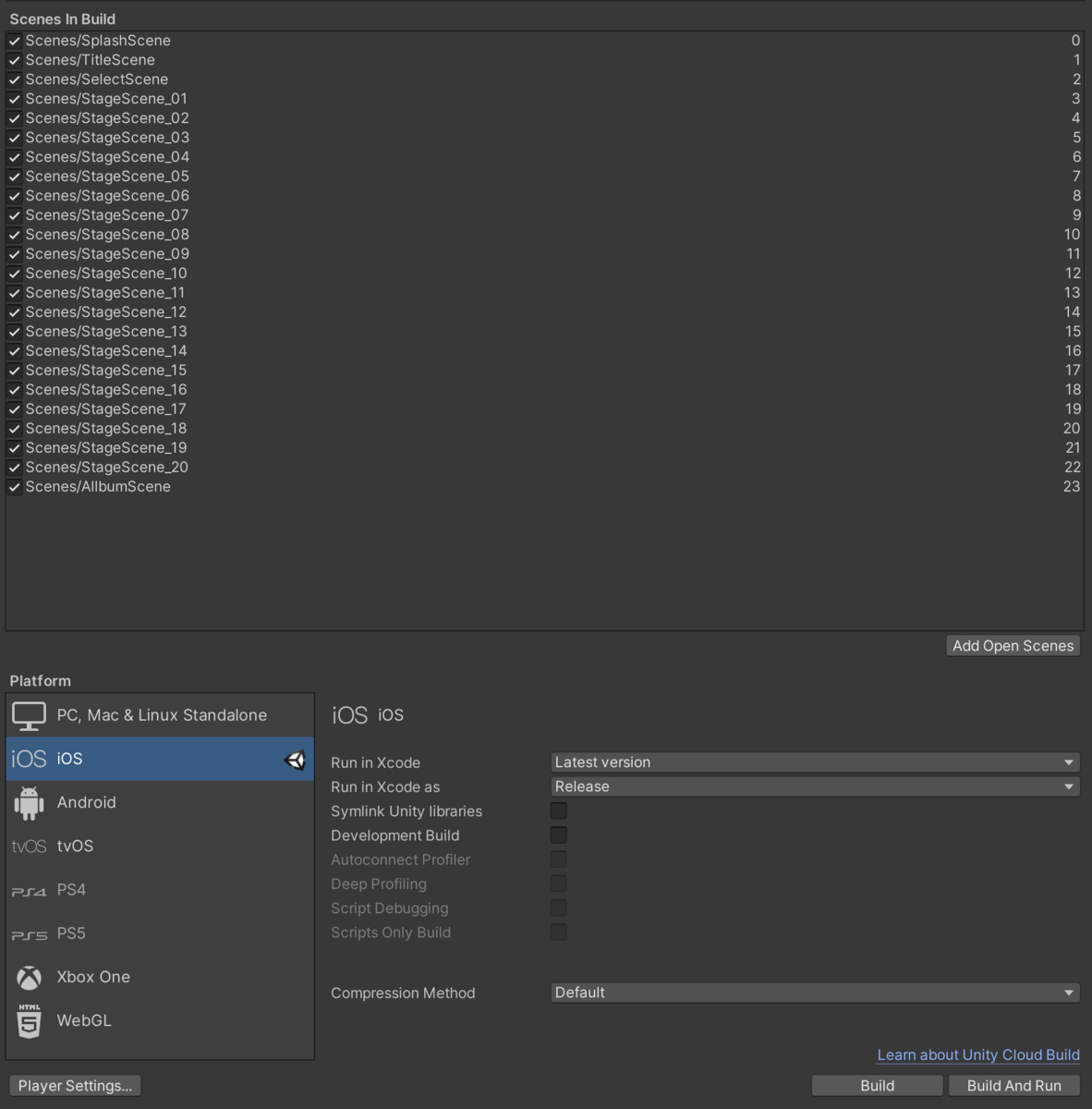This screenshot has width=1092, height=1109.
Task: Select the Android platform
Action: pos(160,802)
